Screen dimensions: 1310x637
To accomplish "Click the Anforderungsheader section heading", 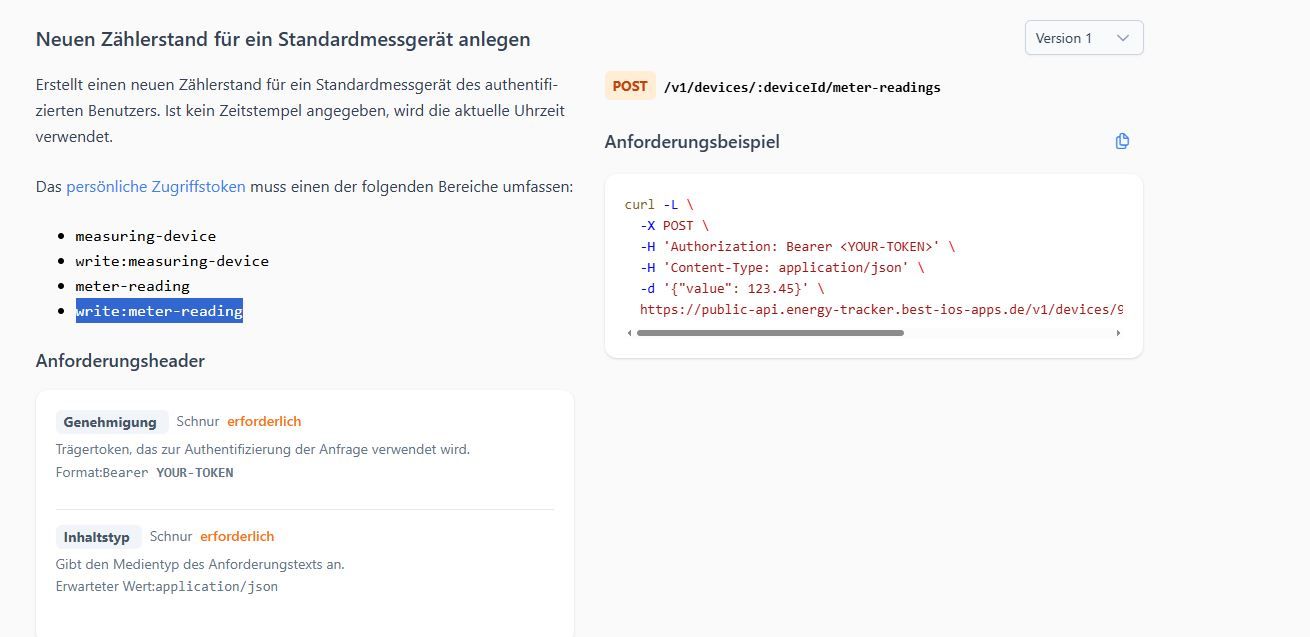I will [120, 361].
